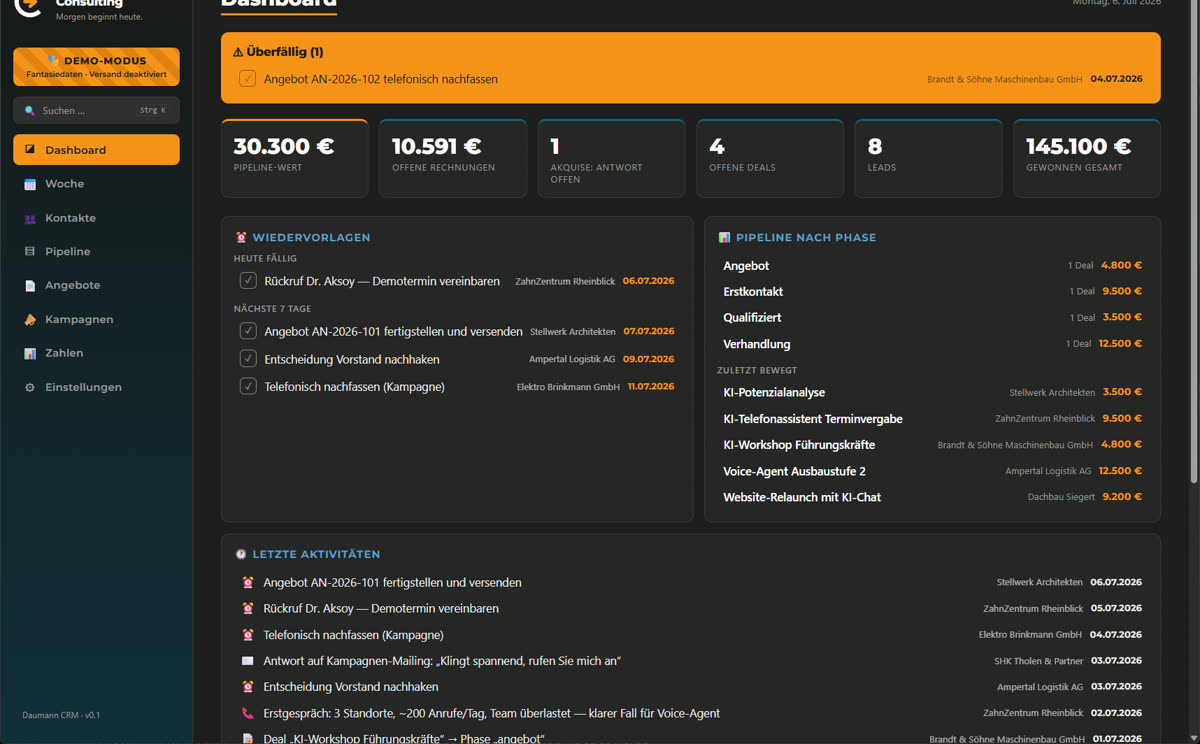The height and width of the screenshot is (744, 1200).
Task: Click the Einstellungen gear icon
Action: tap(30, 387)
